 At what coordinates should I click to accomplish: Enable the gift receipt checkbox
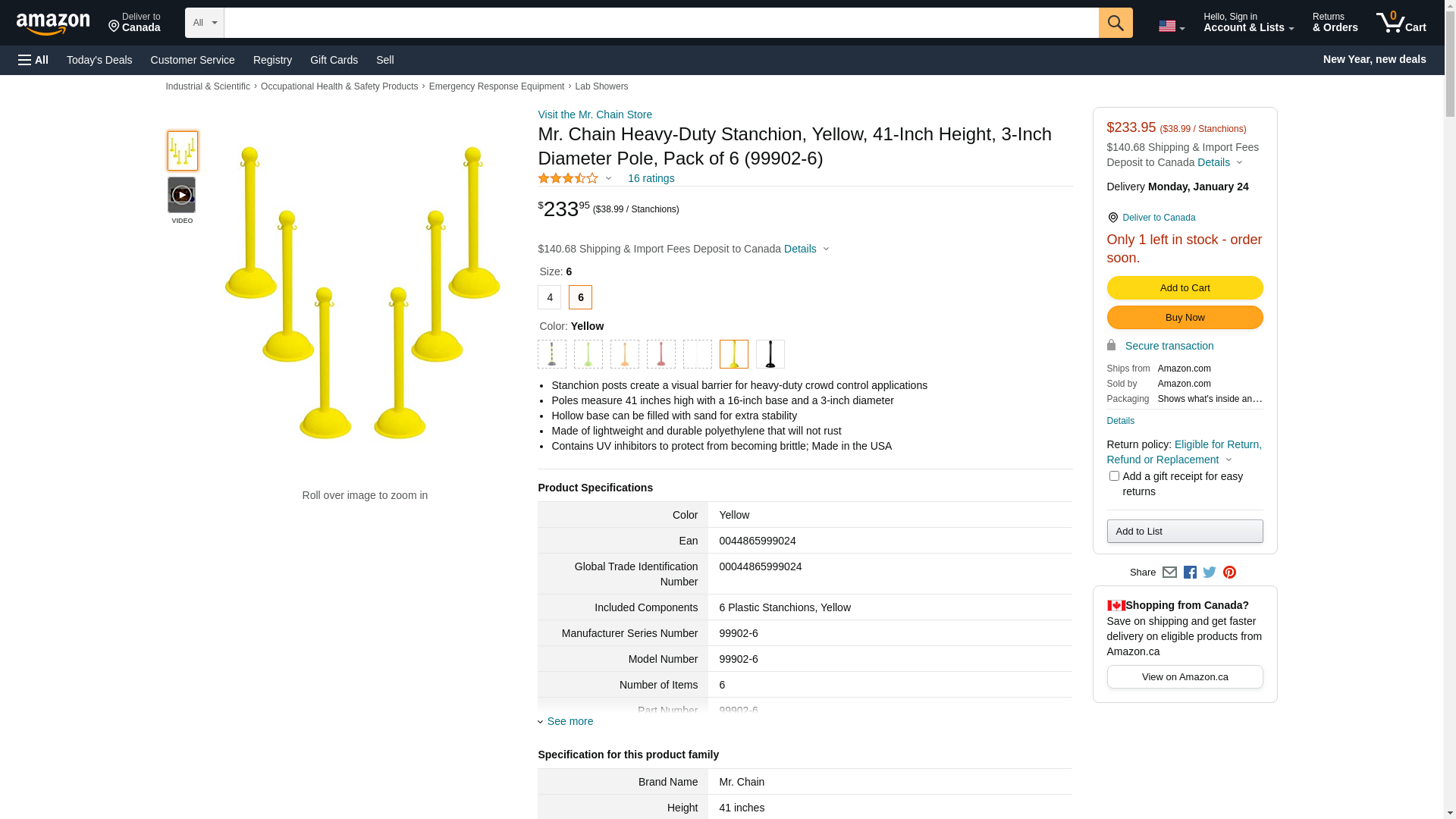tap(1114, 476)
